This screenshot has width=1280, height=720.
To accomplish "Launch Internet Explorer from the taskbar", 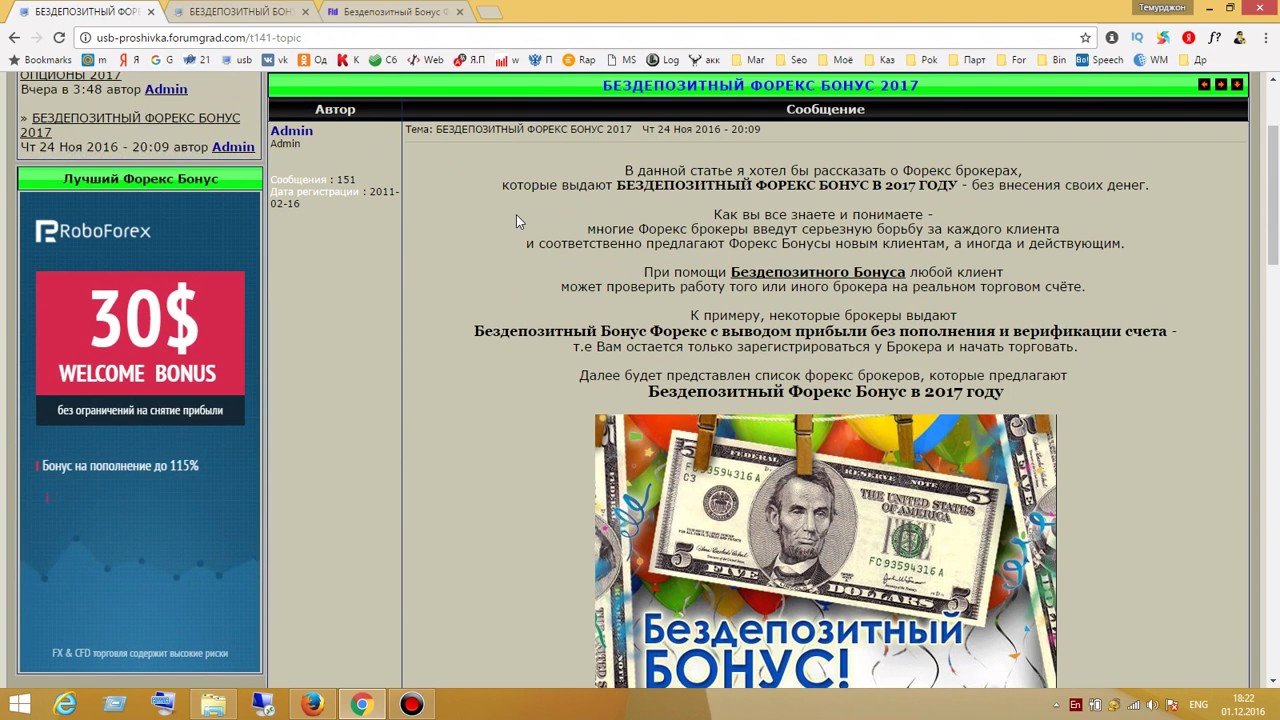I will point(65,704).
